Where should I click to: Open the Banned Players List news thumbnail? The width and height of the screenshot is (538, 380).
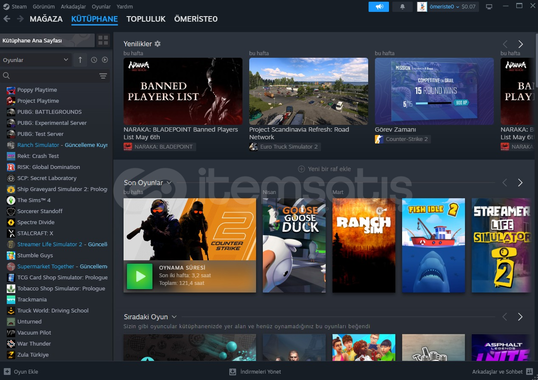pos(183,91)
